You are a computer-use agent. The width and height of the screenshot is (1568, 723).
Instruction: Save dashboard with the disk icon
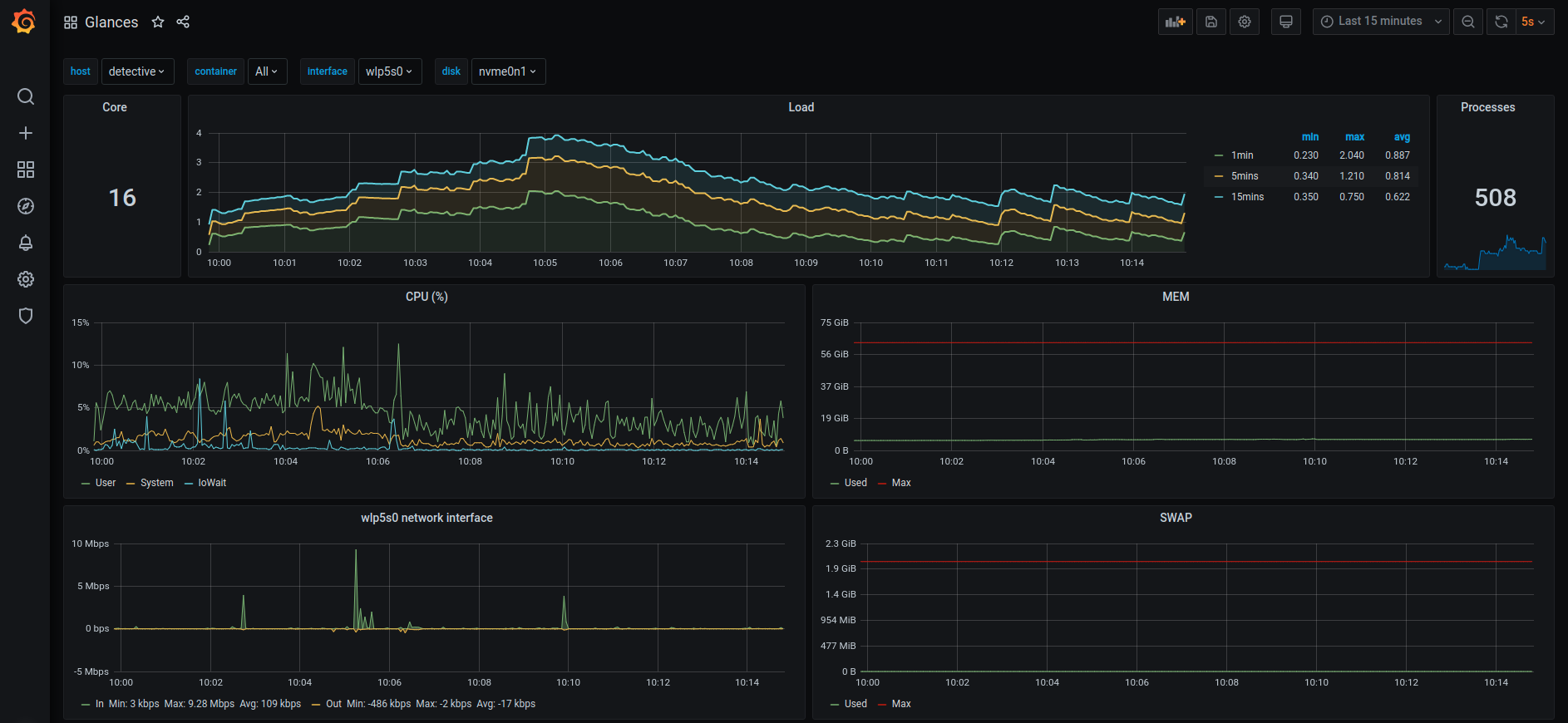tap(1211, 22)
